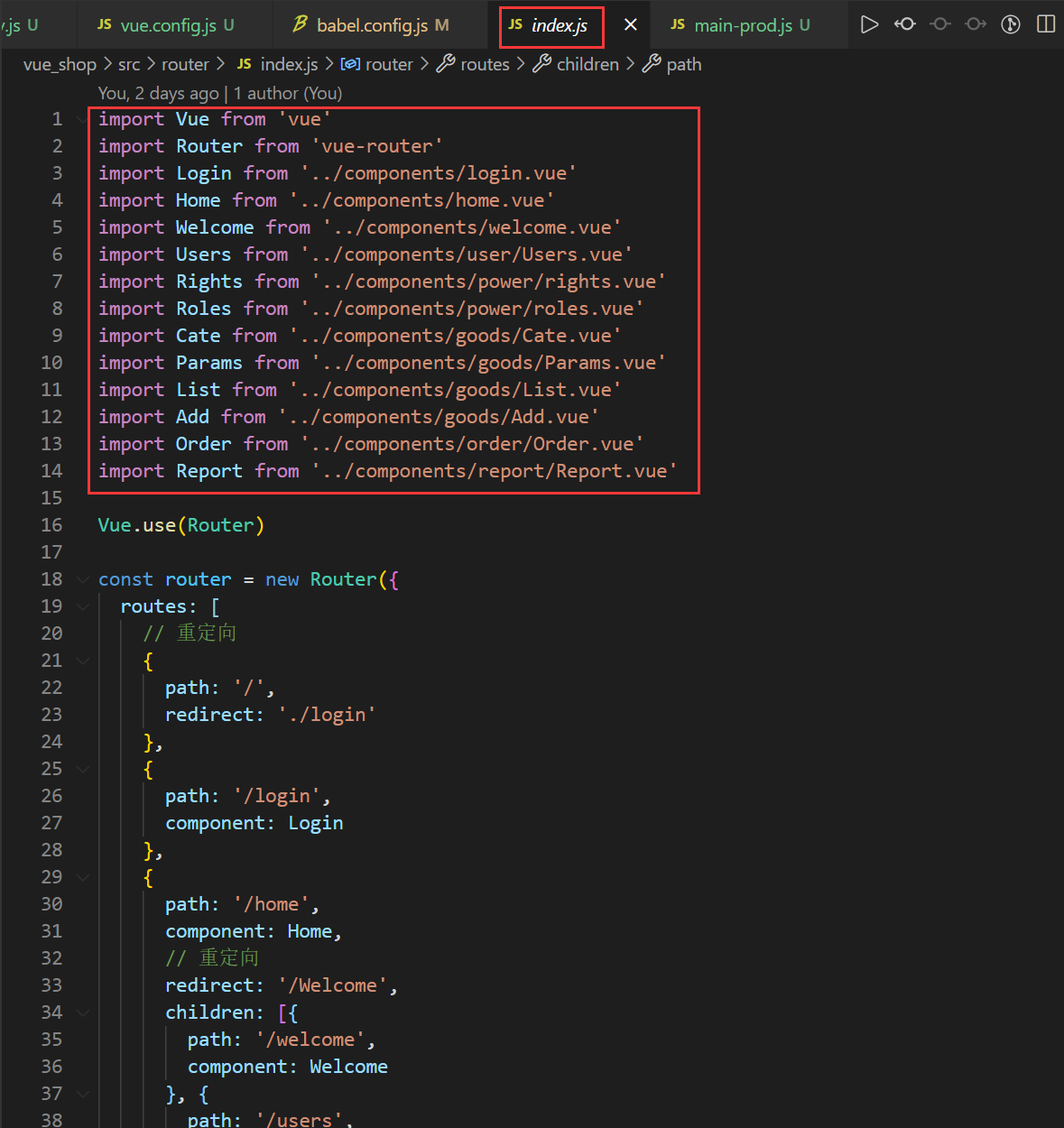This screenshot has height=1128, width=1064.
Task: Click the '/welcome' path on line 35
Action: pyautogui.click(x=310, y=1040)
